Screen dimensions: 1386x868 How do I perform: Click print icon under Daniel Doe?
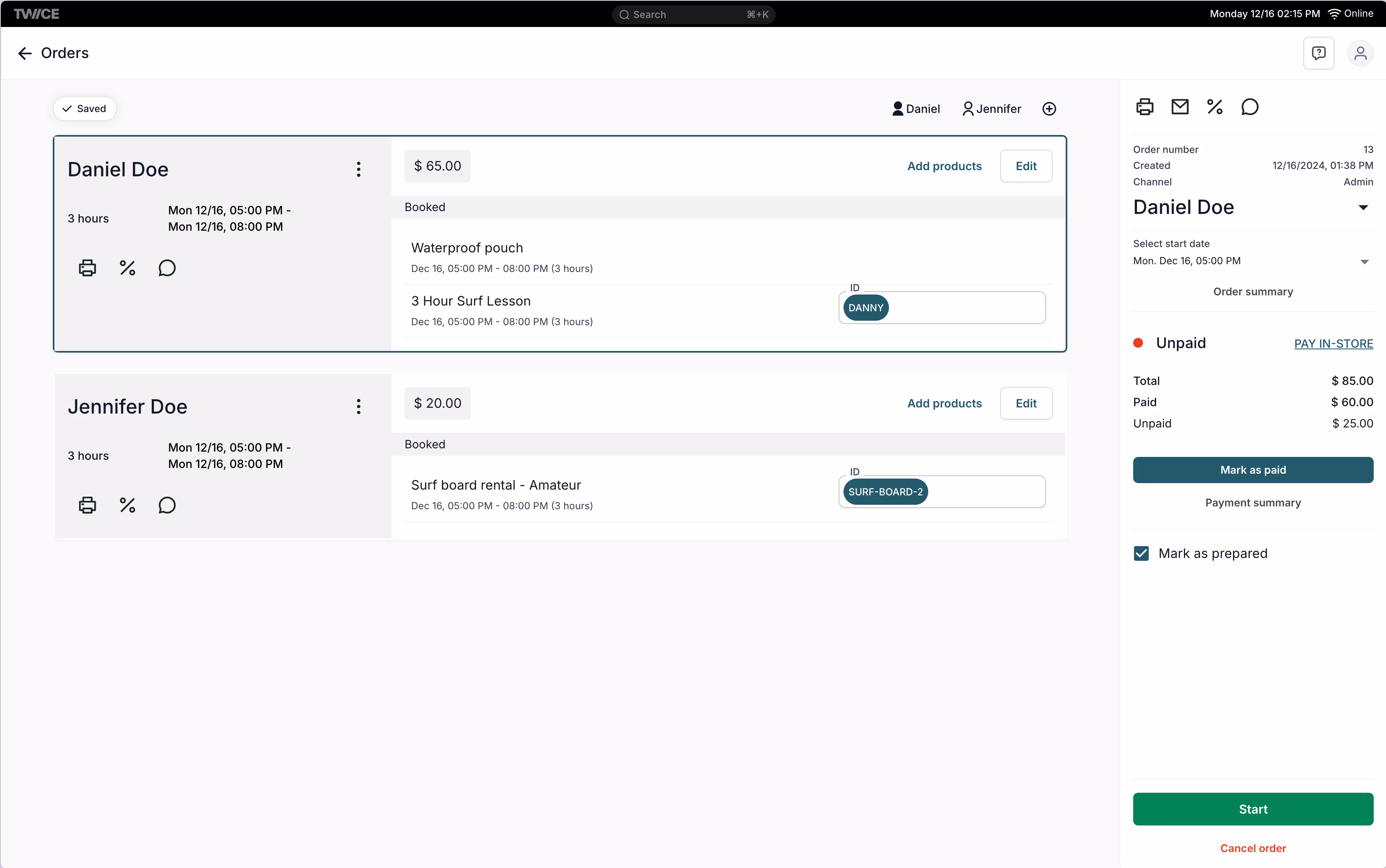87,268
